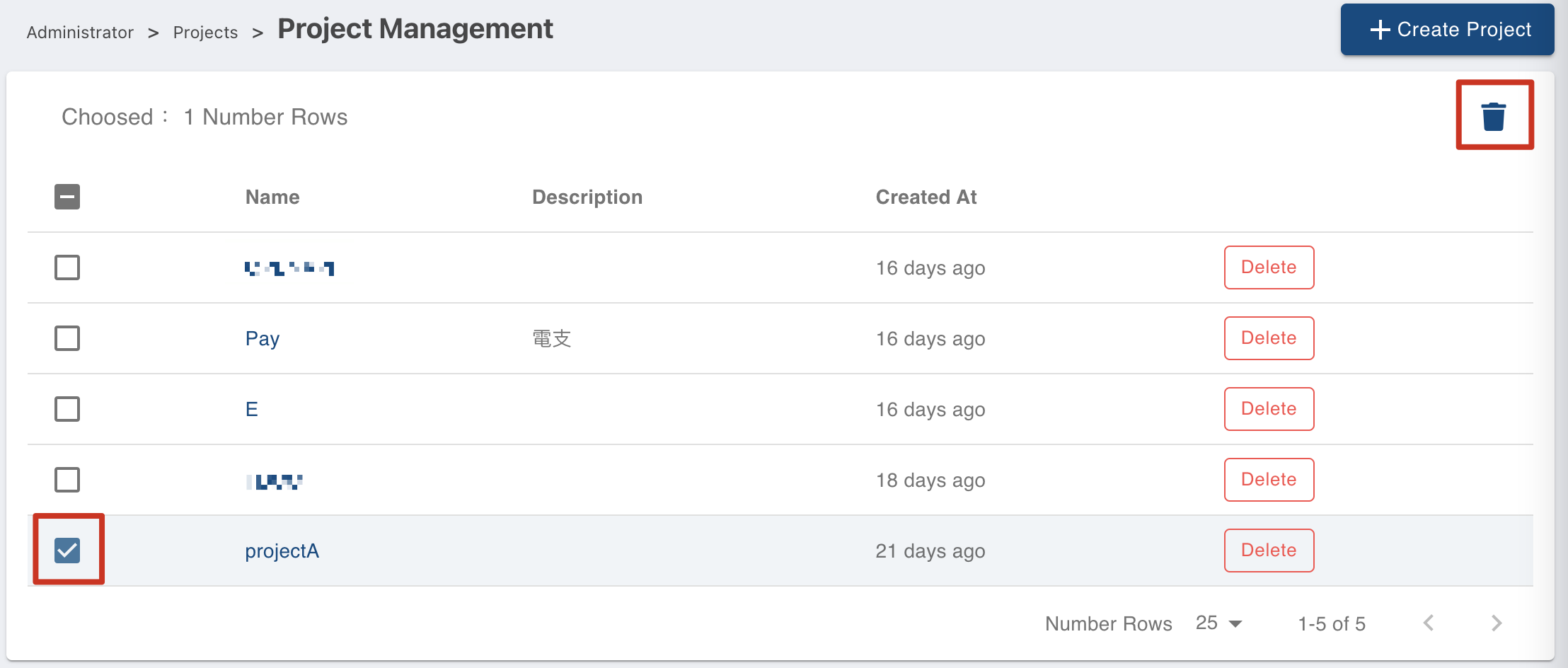Select checkbox of the 18 days ago row
The image size is (1568, 668).
coord(67,480)
